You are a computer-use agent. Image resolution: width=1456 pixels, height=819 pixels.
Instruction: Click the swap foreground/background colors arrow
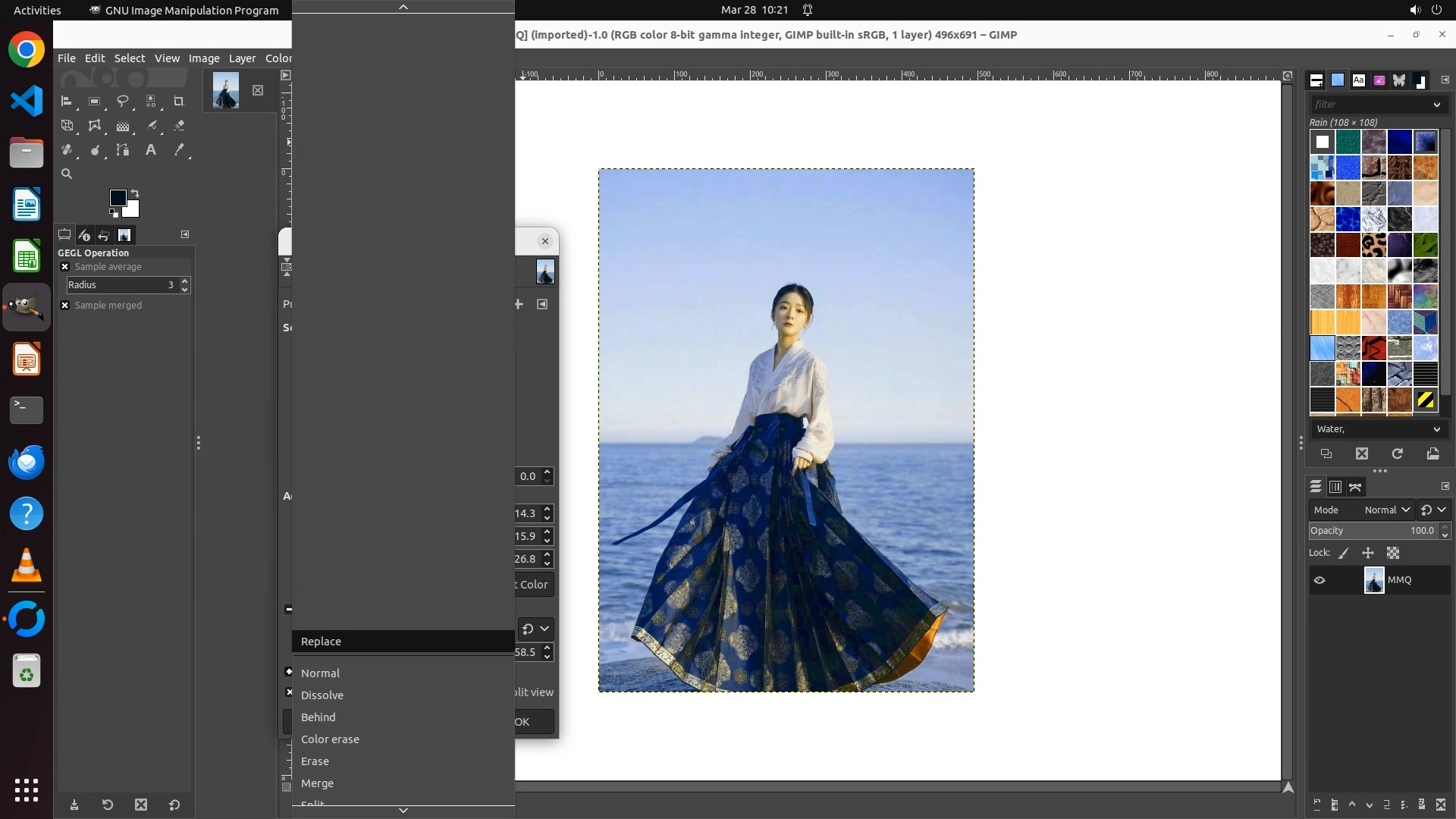135,193
